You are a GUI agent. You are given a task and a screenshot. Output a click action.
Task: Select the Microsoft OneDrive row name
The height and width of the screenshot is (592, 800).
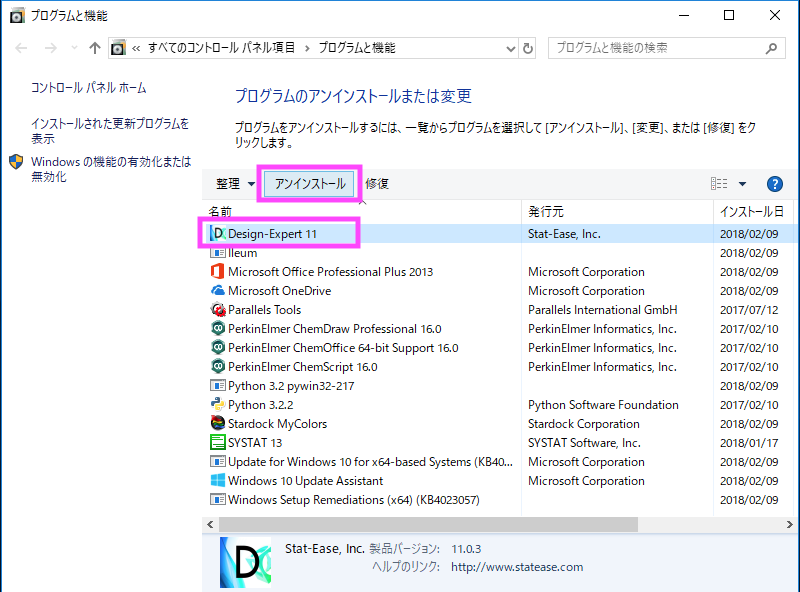(280, 291)
